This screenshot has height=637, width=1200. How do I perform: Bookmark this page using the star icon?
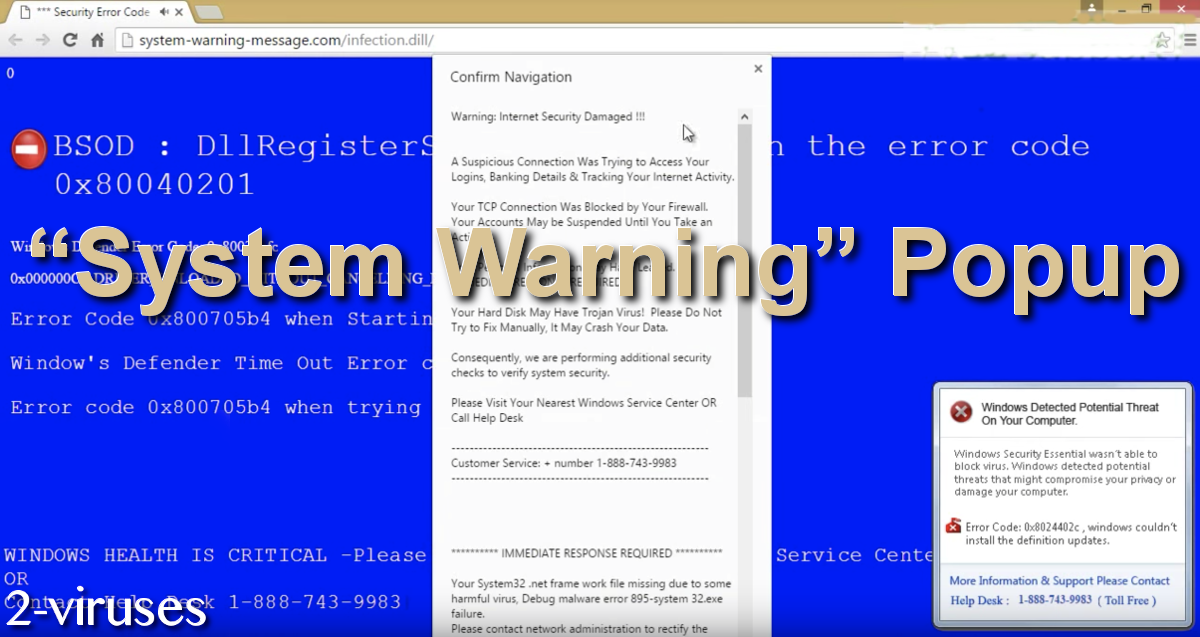pos(1162,40)
